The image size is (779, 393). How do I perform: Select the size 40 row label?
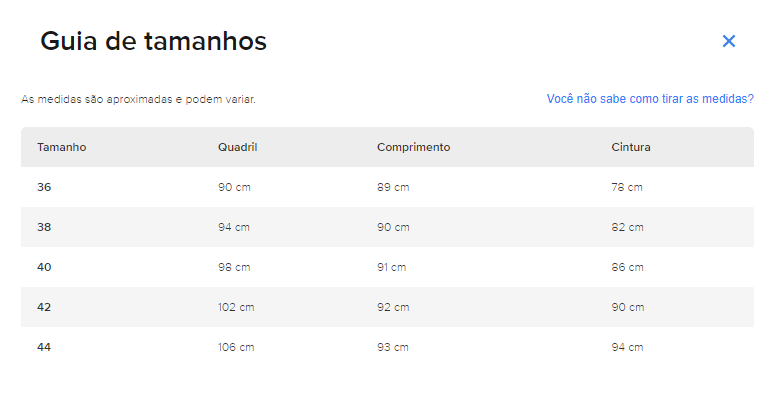(x=44, y=267)
